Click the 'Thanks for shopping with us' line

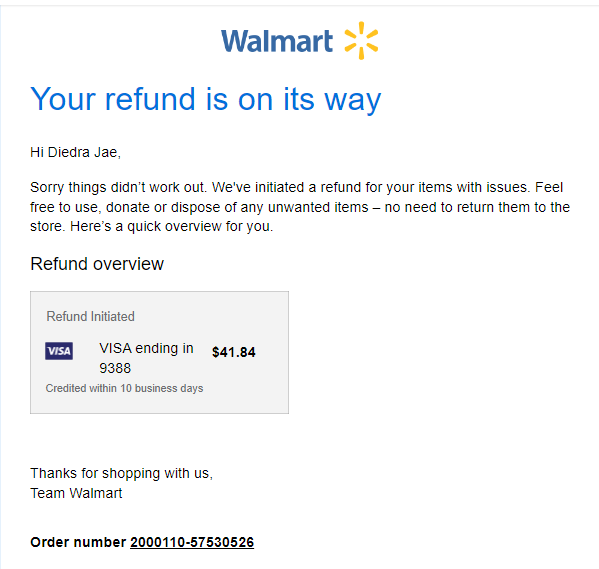(x=121, y=473)
